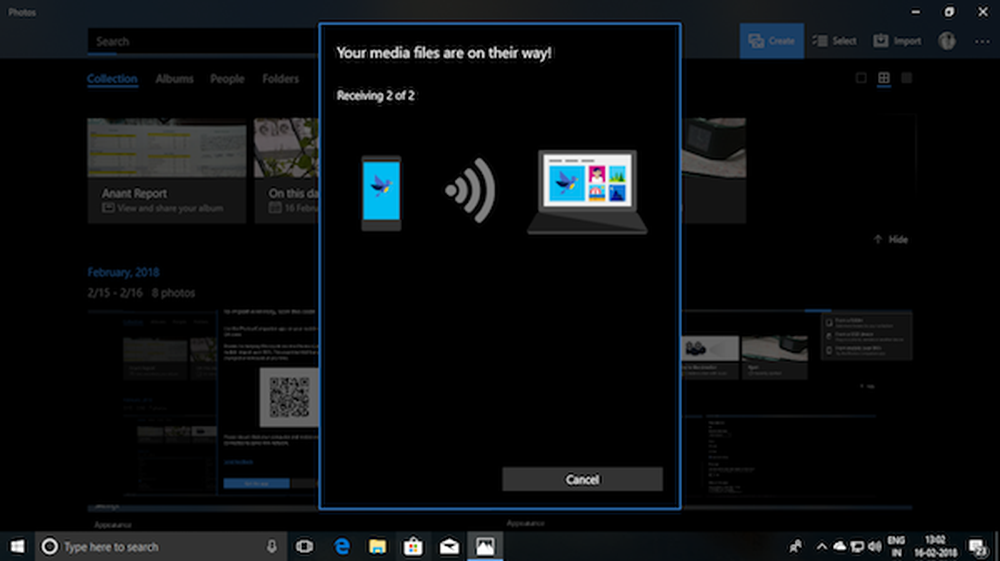Activate the taskbar microphone icon
The height and width of the screenshot is (561, 1000).
point(272,546)
